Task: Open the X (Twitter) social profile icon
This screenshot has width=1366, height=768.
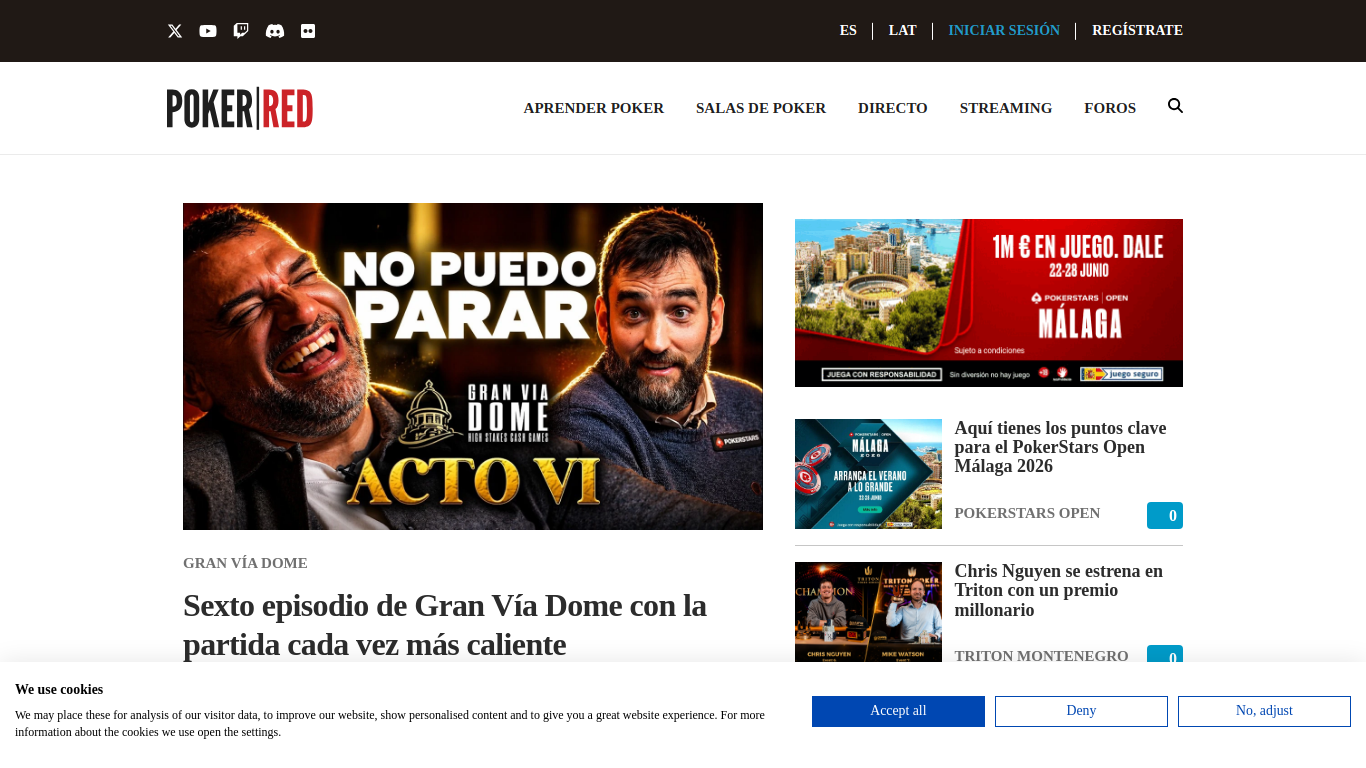Action: [175, 31]
